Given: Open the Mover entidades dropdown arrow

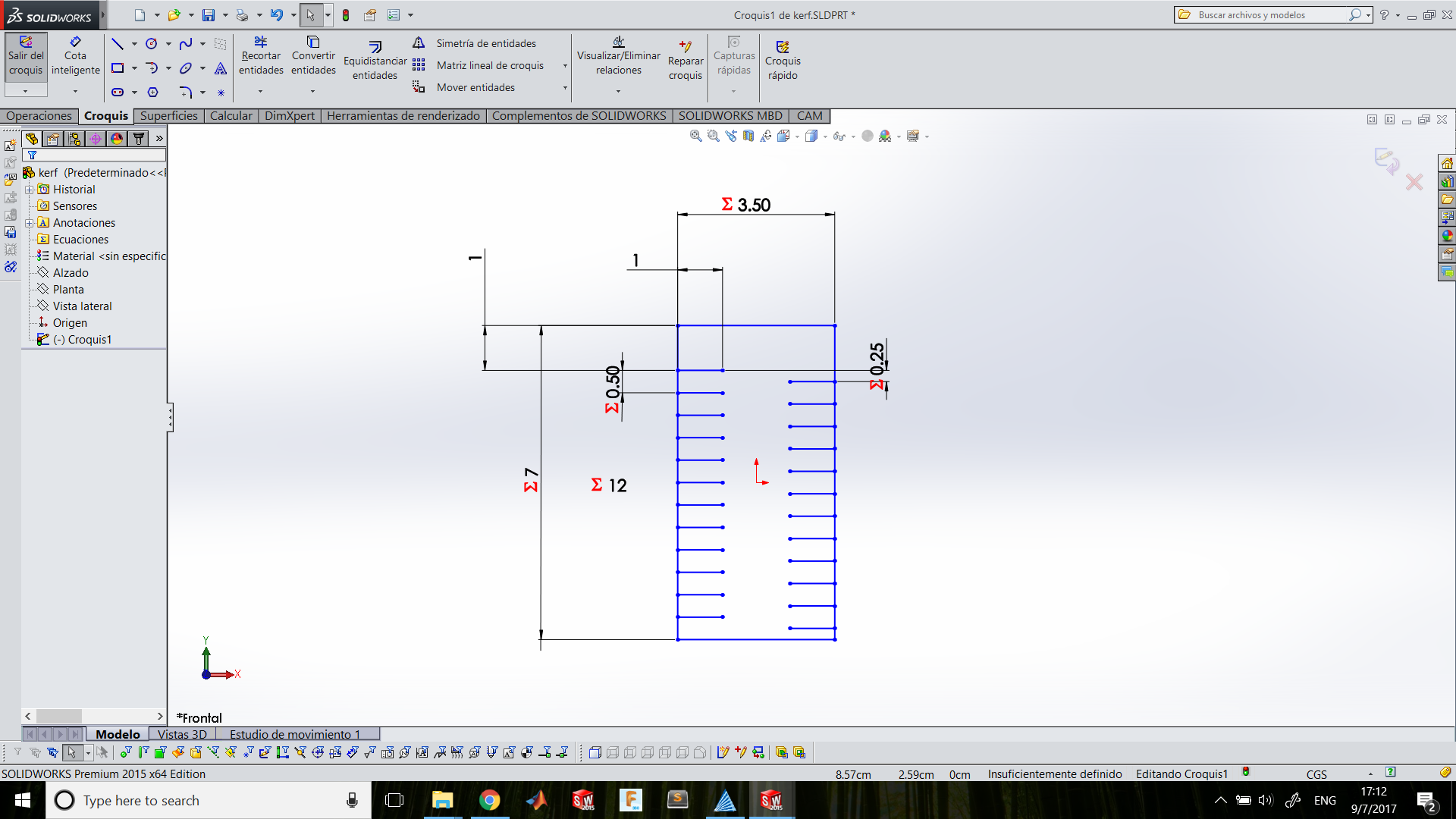Looking at the screenshot, I should [565, 88].
